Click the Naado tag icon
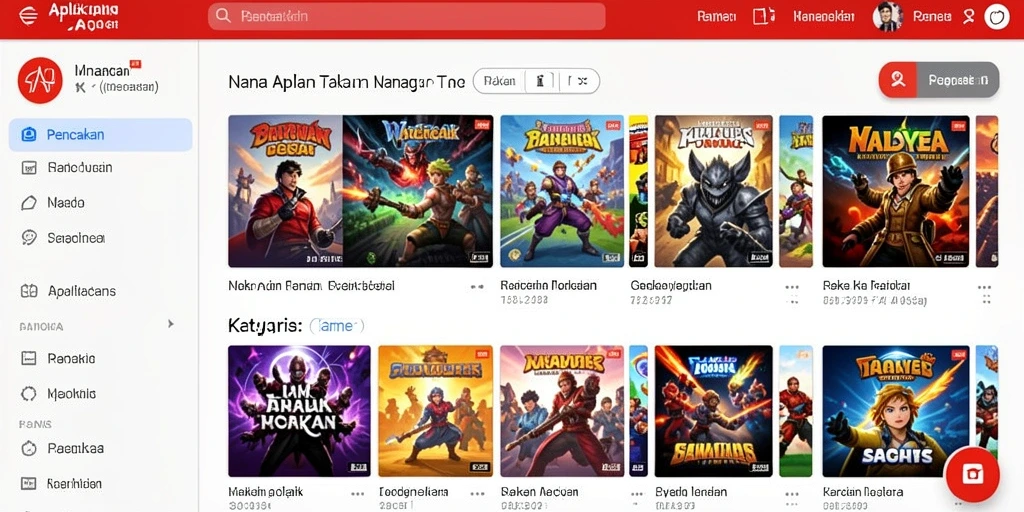This screenshot has width=1024, height=512. [29, 203]
